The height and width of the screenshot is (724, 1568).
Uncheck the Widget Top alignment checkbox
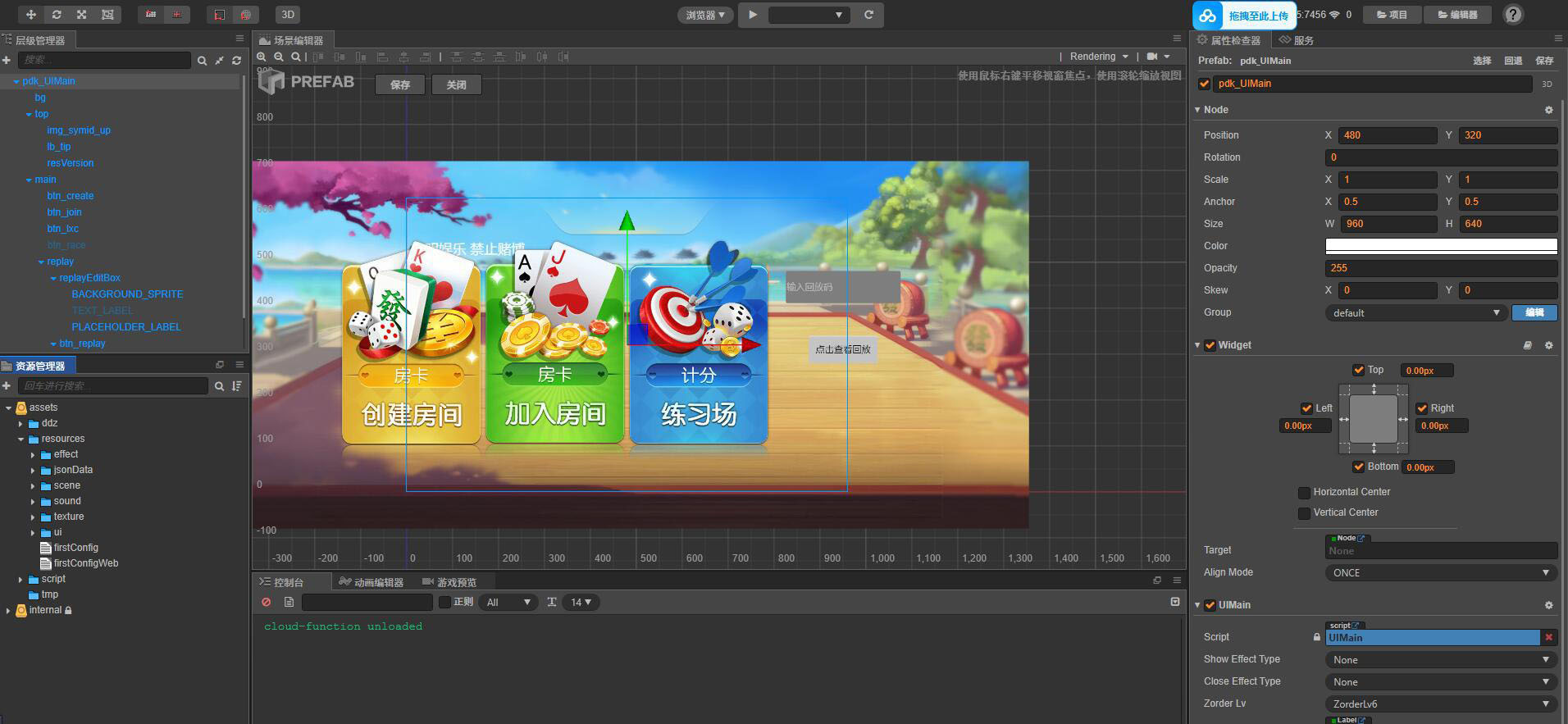click(1358, 370)
